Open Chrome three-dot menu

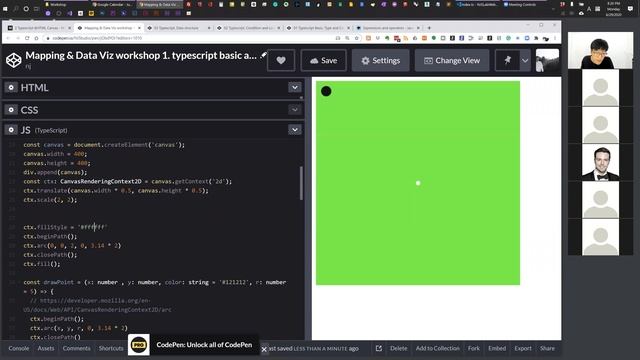point(555,38)
